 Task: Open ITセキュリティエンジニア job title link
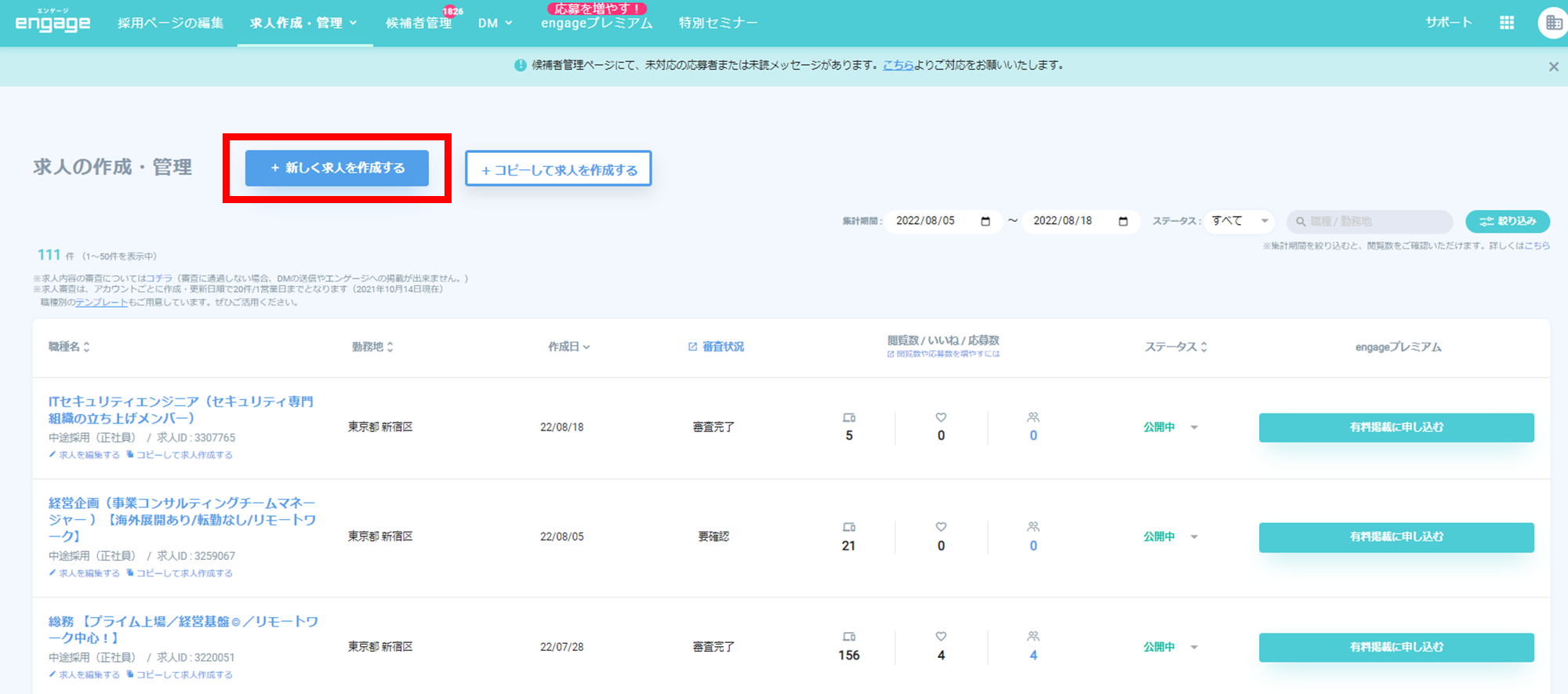[x=181, y=409]
